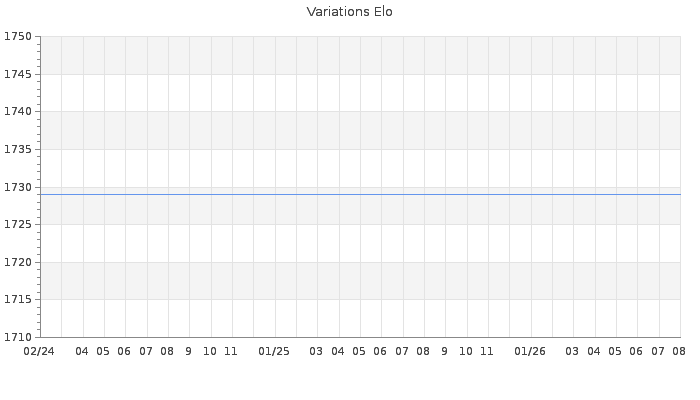The height and width of the screenshot is (400, 700).
Task: Click the 01/26 date label
Action: tap(530, 352)
